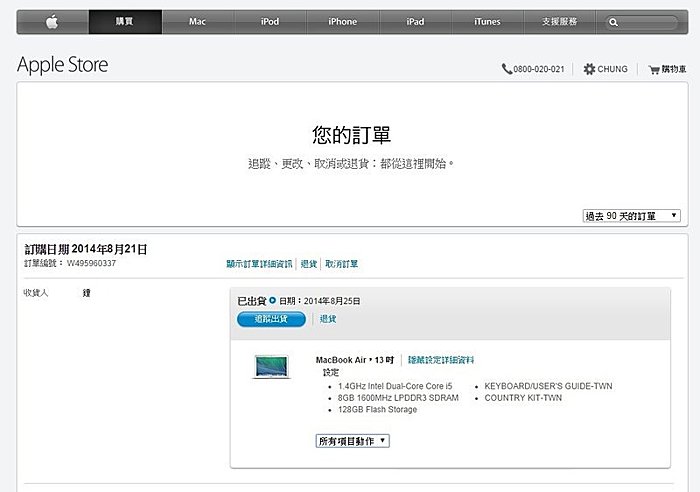Click the Apple Store heading

click(x=62, y=65)
